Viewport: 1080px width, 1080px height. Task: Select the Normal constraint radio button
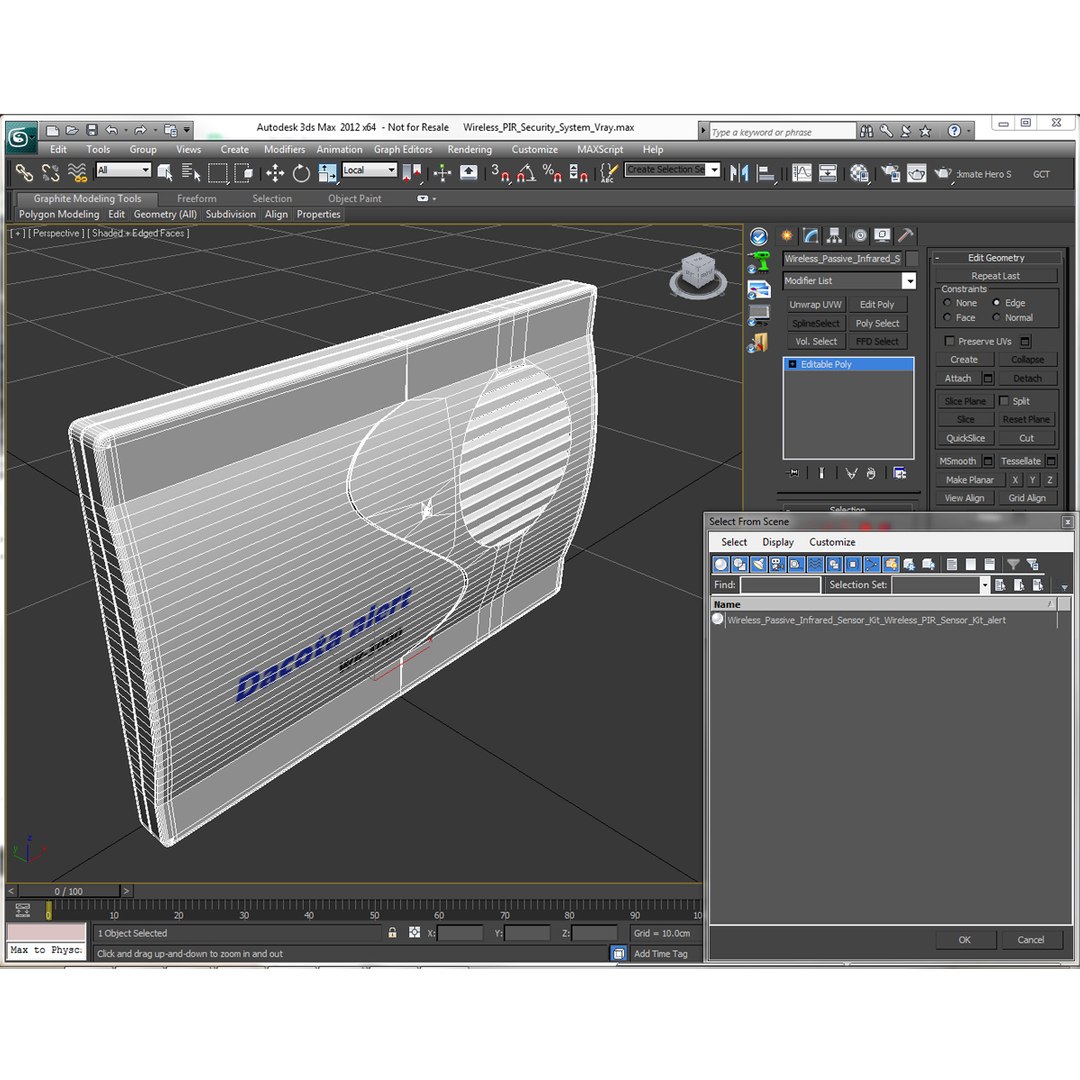(x=996, y=318)
